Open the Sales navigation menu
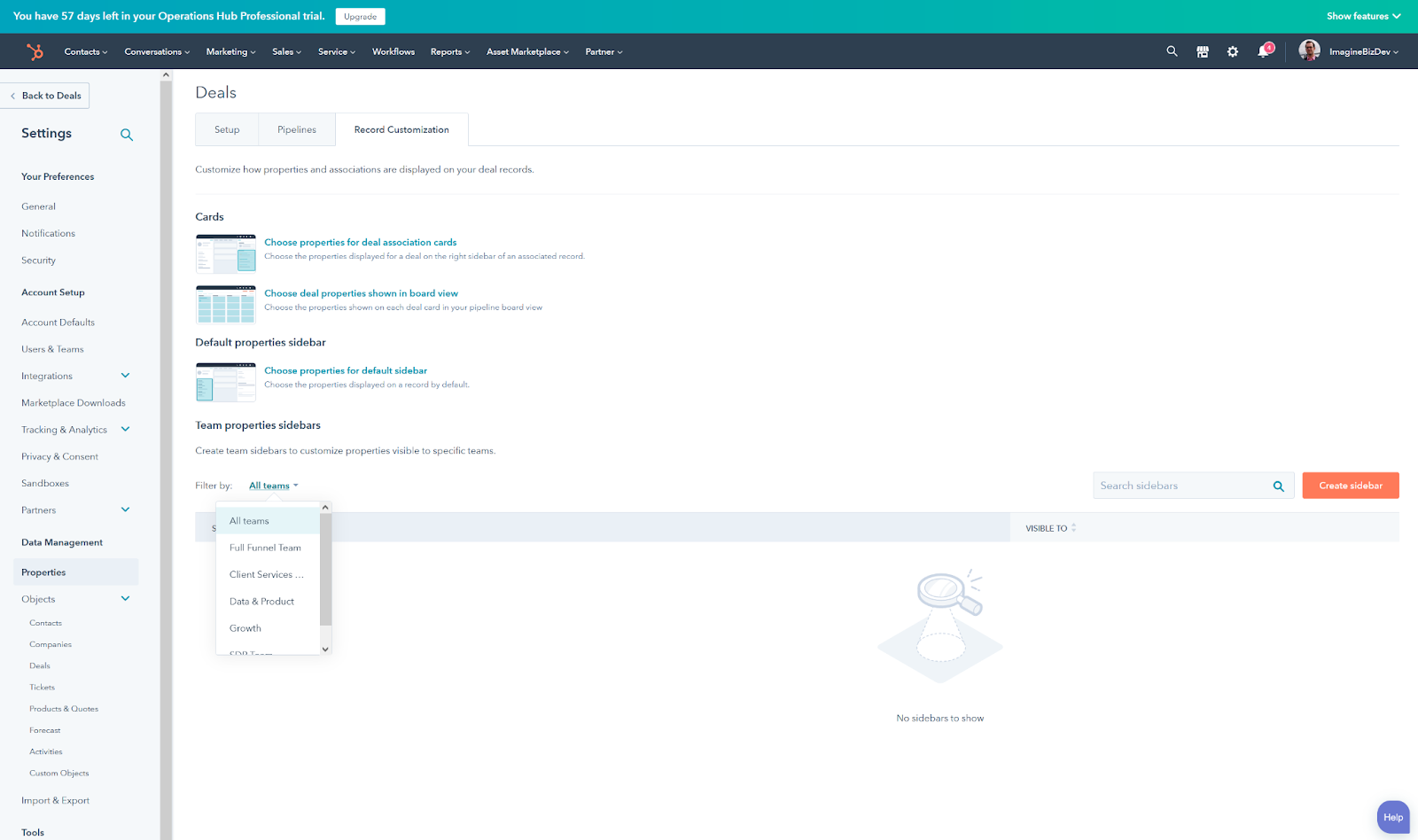The width and height of the screenshot is (1418, 840). click(x=287, y=51)
